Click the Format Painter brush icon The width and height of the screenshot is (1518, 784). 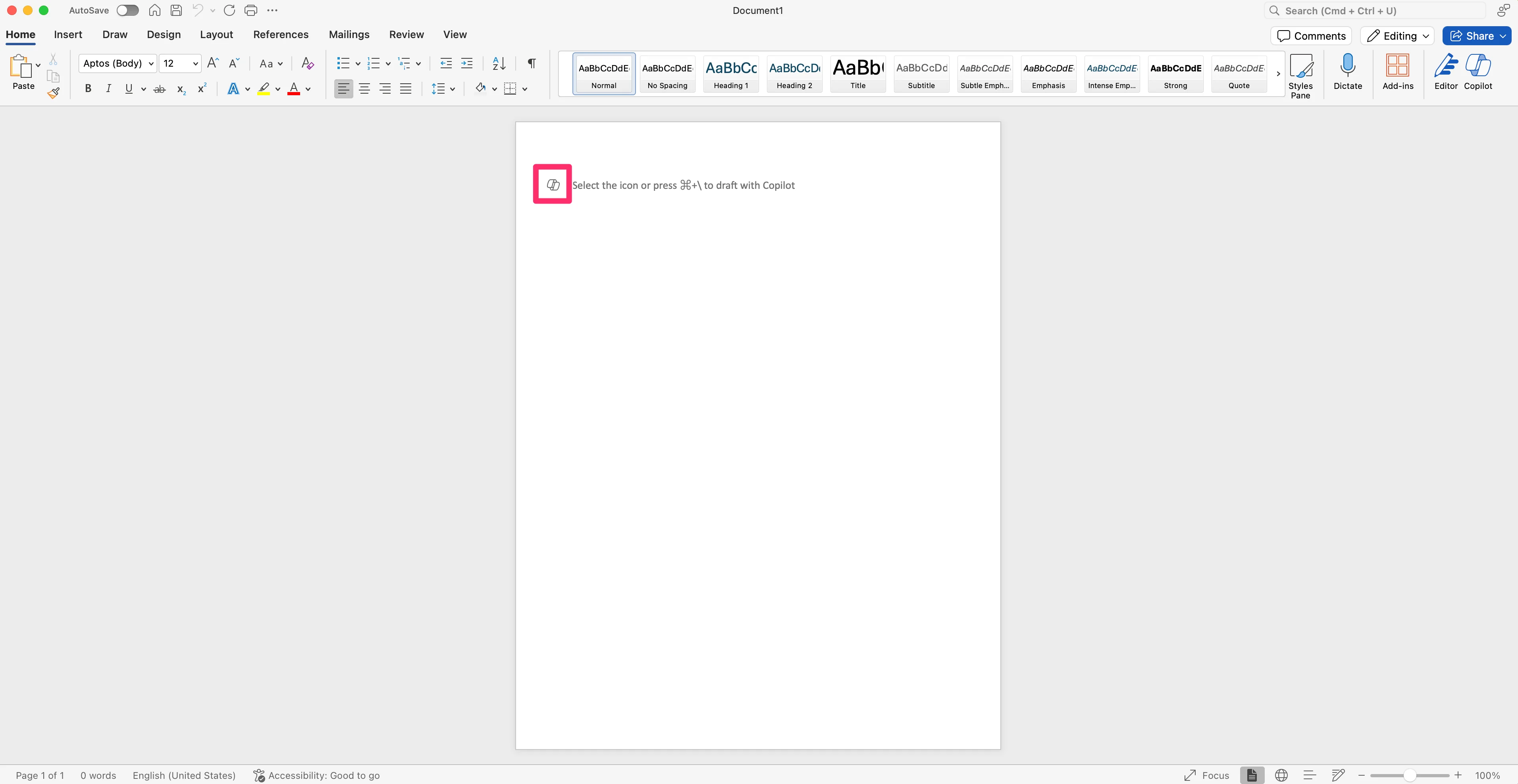click(x=54, y=92)
